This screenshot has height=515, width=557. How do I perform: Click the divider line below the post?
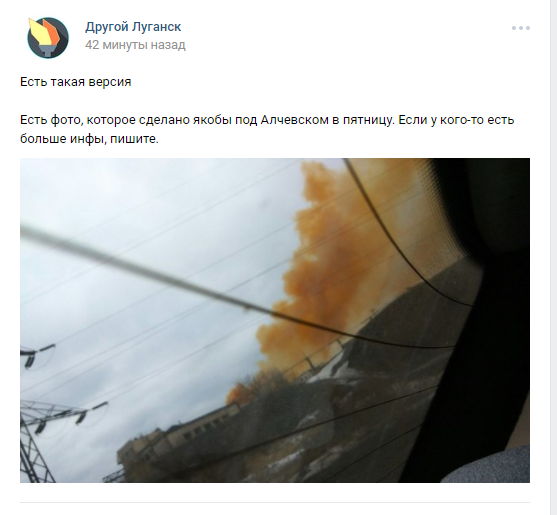coord(275,502)
